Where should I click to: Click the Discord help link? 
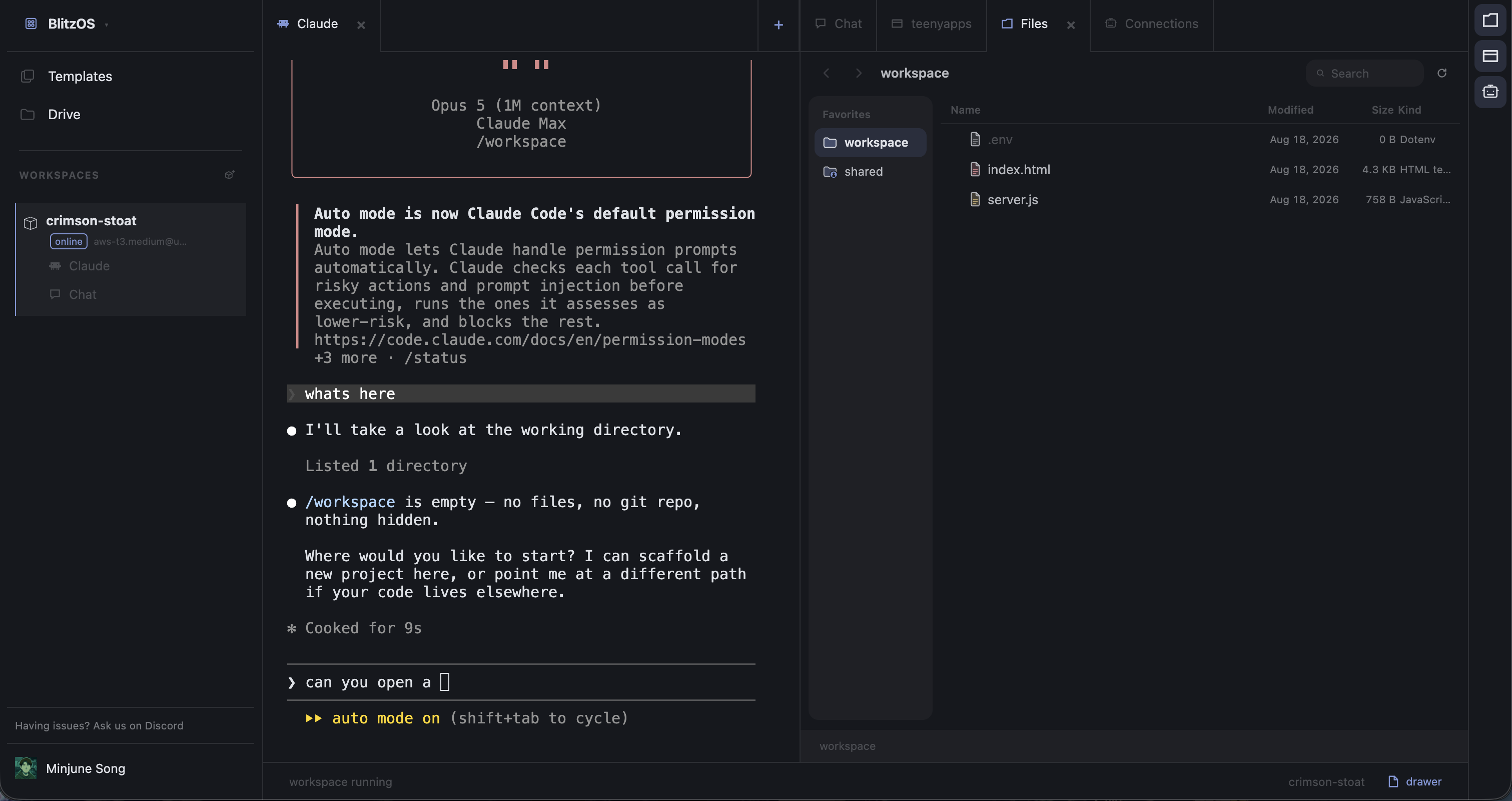pos(99,725)
